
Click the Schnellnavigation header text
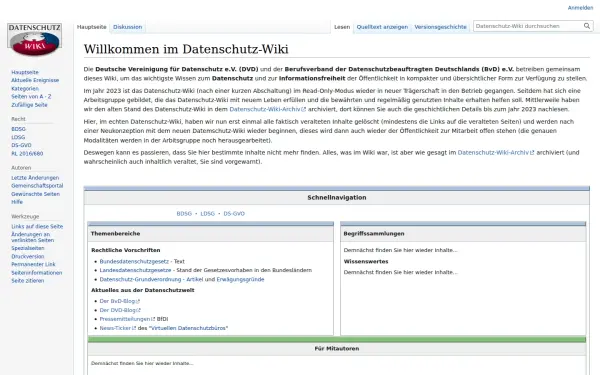click(x=337, y=197)
